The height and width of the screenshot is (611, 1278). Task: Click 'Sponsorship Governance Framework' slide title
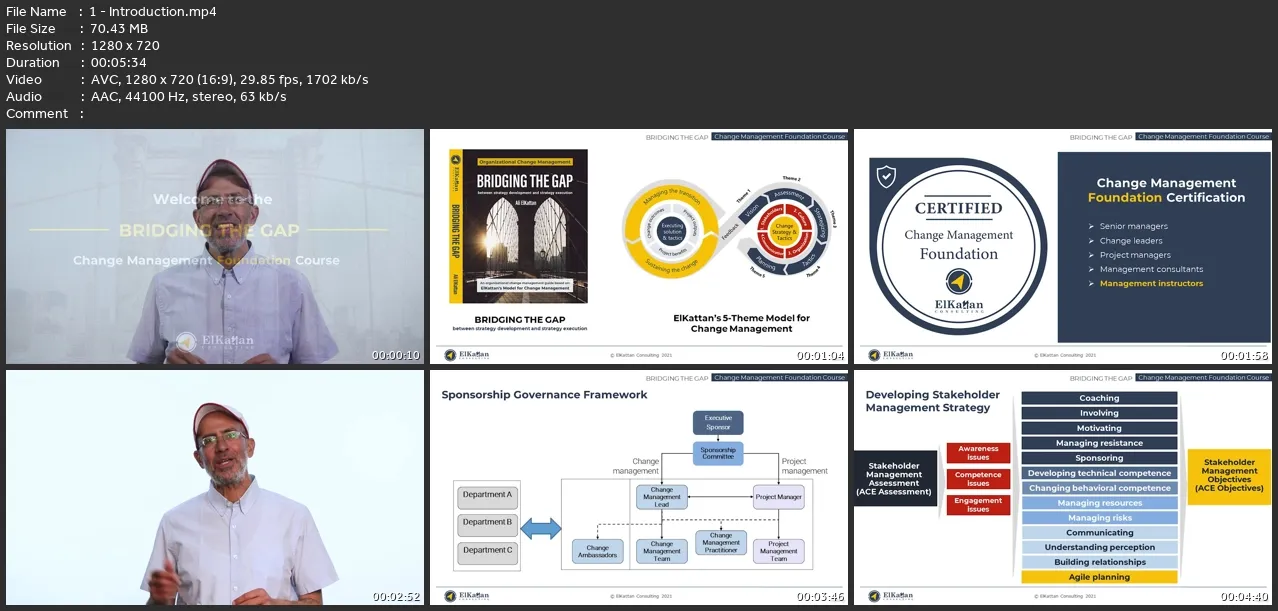coord(544,395)
